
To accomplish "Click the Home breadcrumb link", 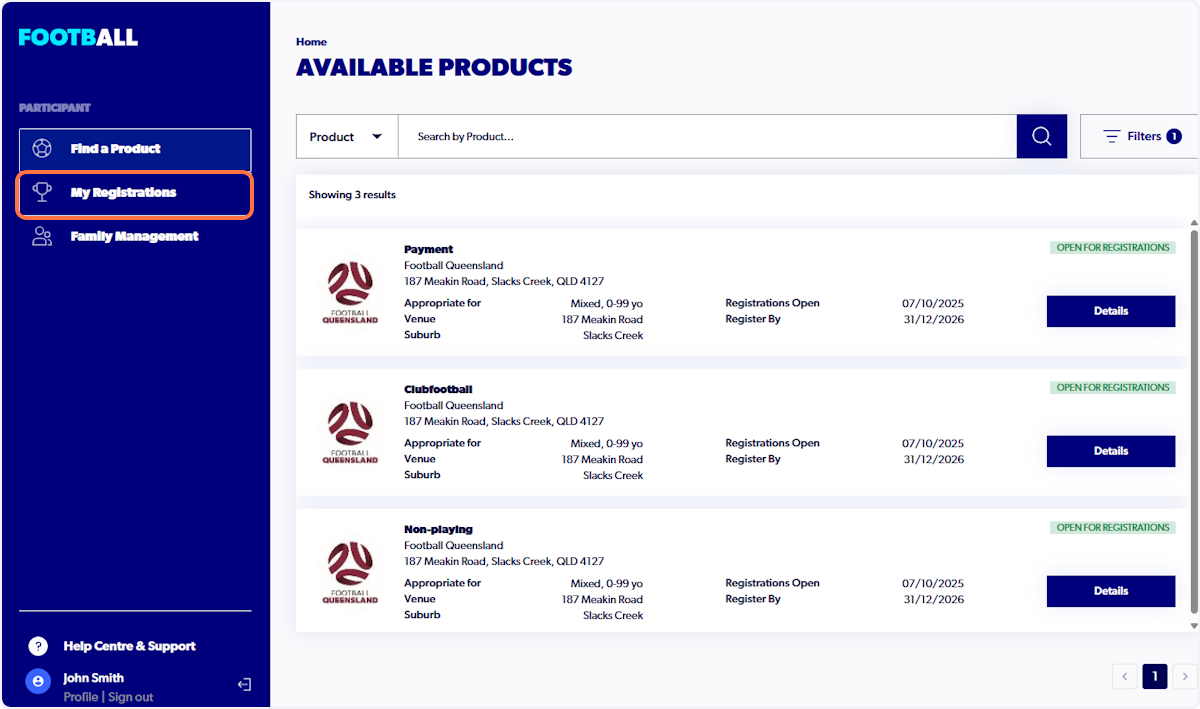I will [311, 42].
